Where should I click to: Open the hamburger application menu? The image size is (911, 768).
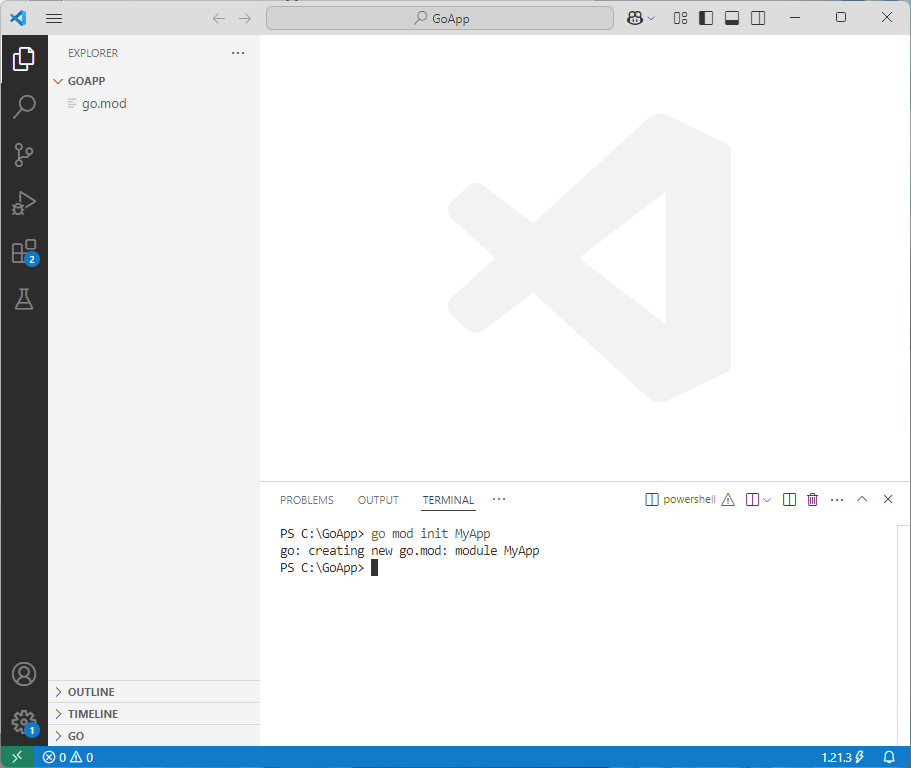(x=54, y=18)
